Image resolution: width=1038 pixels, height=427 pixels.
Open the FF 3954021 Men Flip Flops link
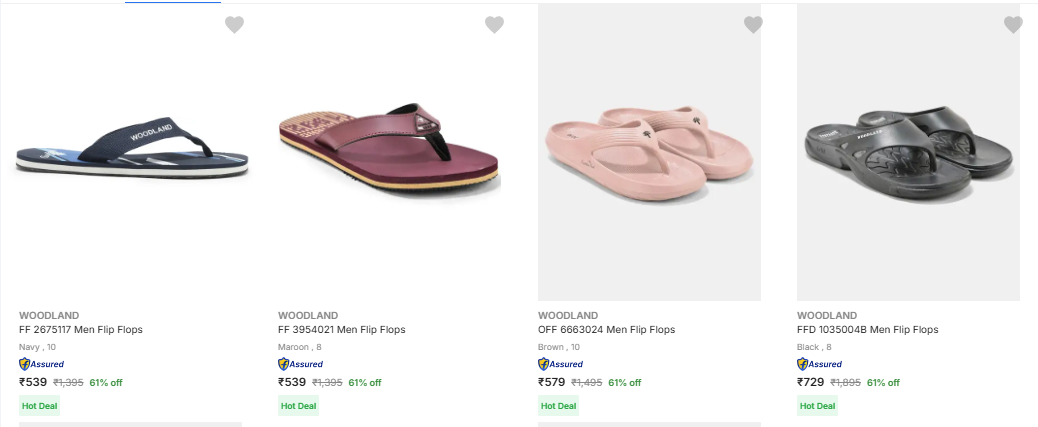(342, 330)
